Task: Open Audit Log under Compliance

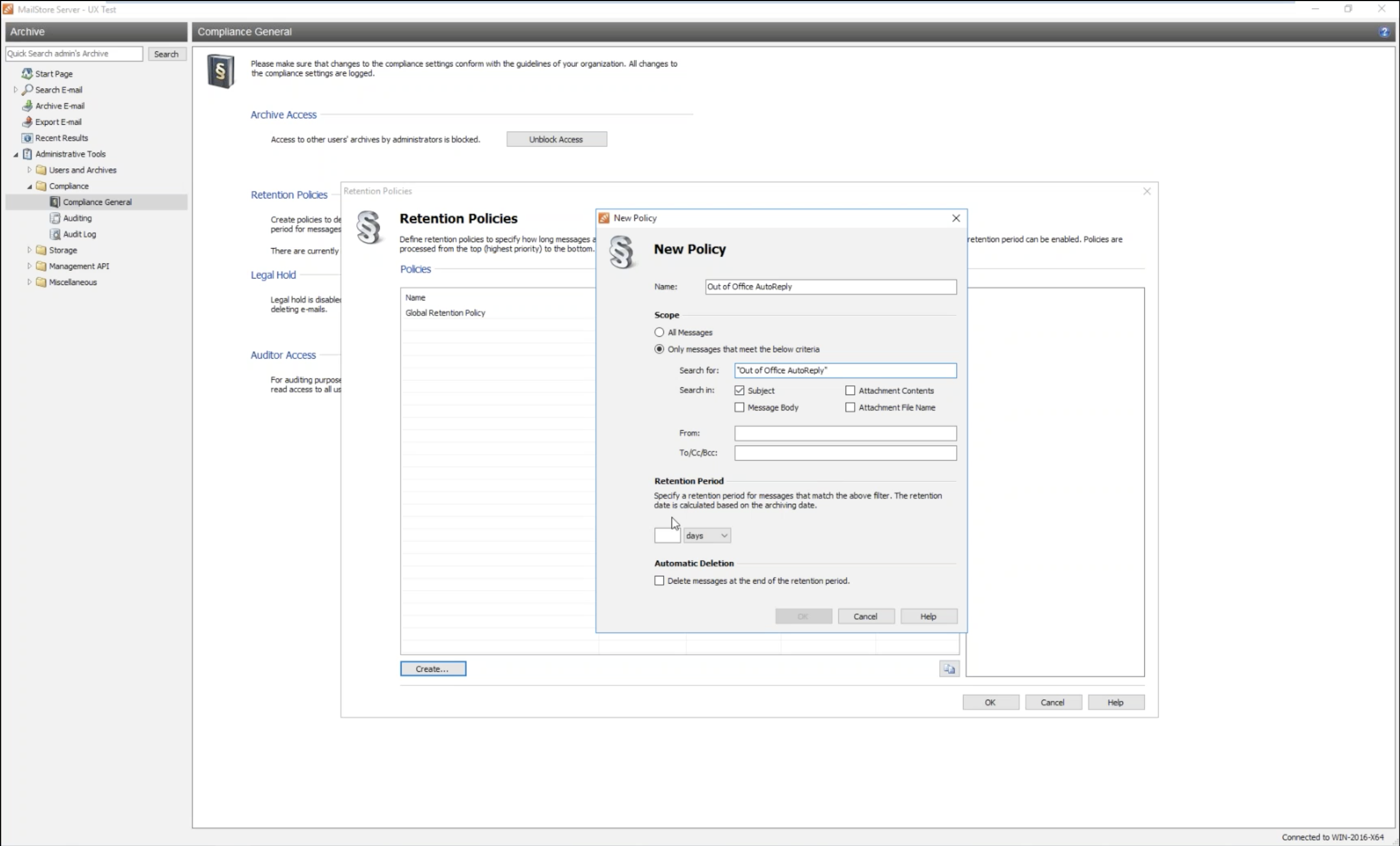Action: [x=79, y=234]
